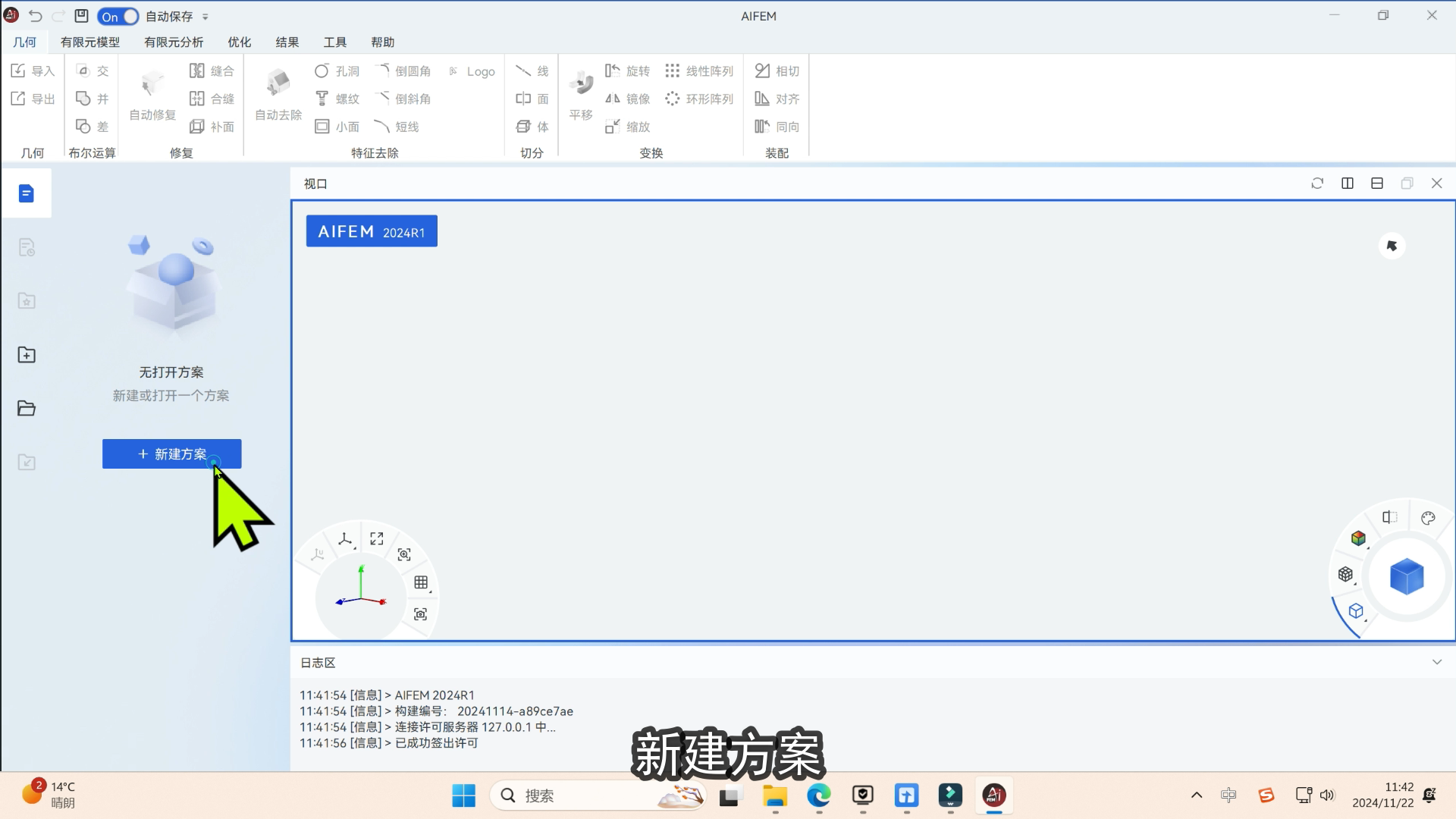Click the 新建方案 button
The height and width of the screenshot is (819, 1456).
pyautogui.click(x=172, y=453)
